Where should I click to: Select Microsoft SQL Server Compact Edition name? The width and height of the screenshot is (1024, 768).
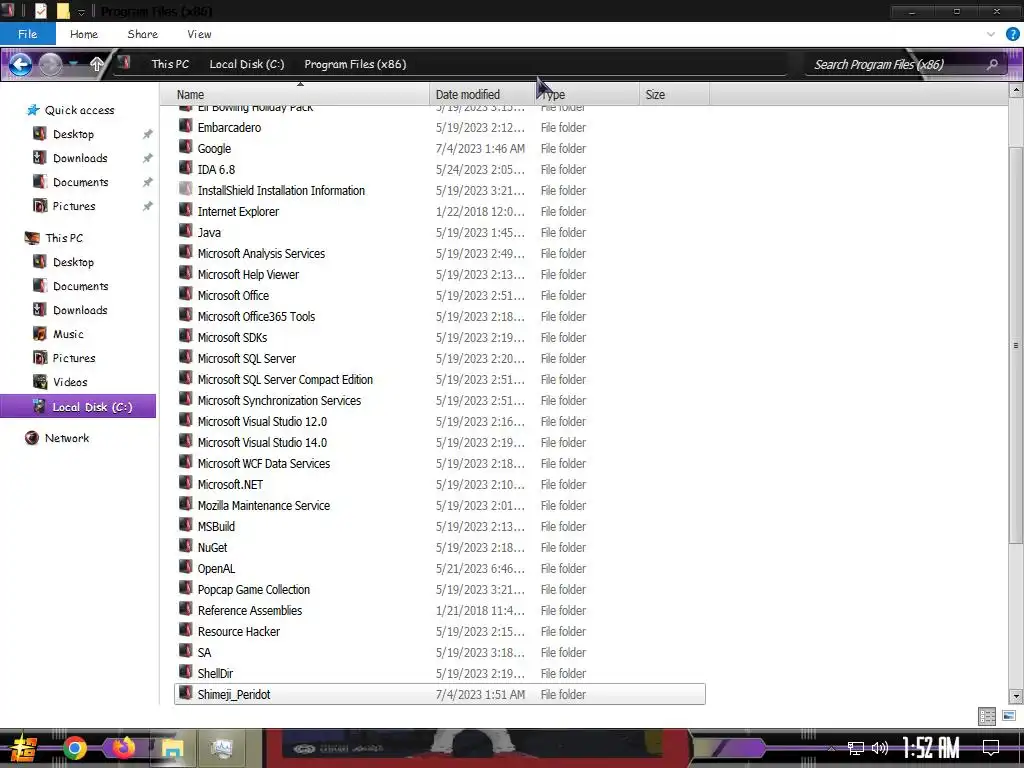coord(285,379)
